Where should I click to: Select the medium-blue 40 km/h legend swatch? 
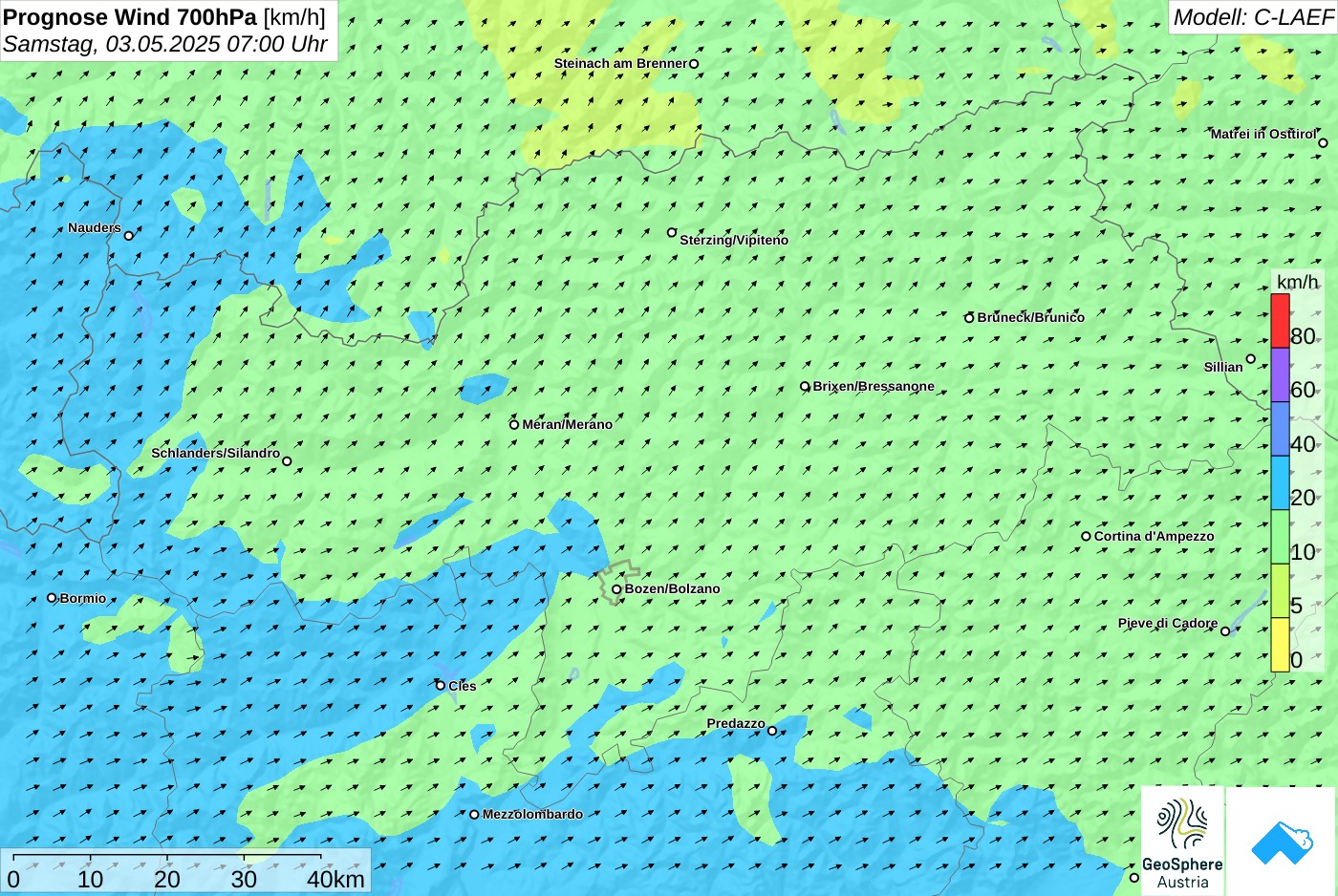pos(1280,429)
